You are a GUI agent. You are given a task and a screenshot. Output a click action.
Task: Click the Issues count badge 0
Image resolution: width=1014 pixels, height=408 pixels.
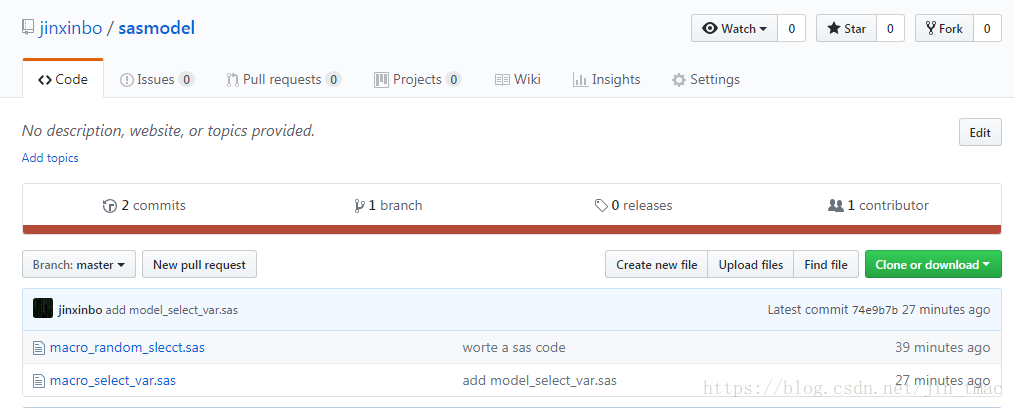coord(186,80)
